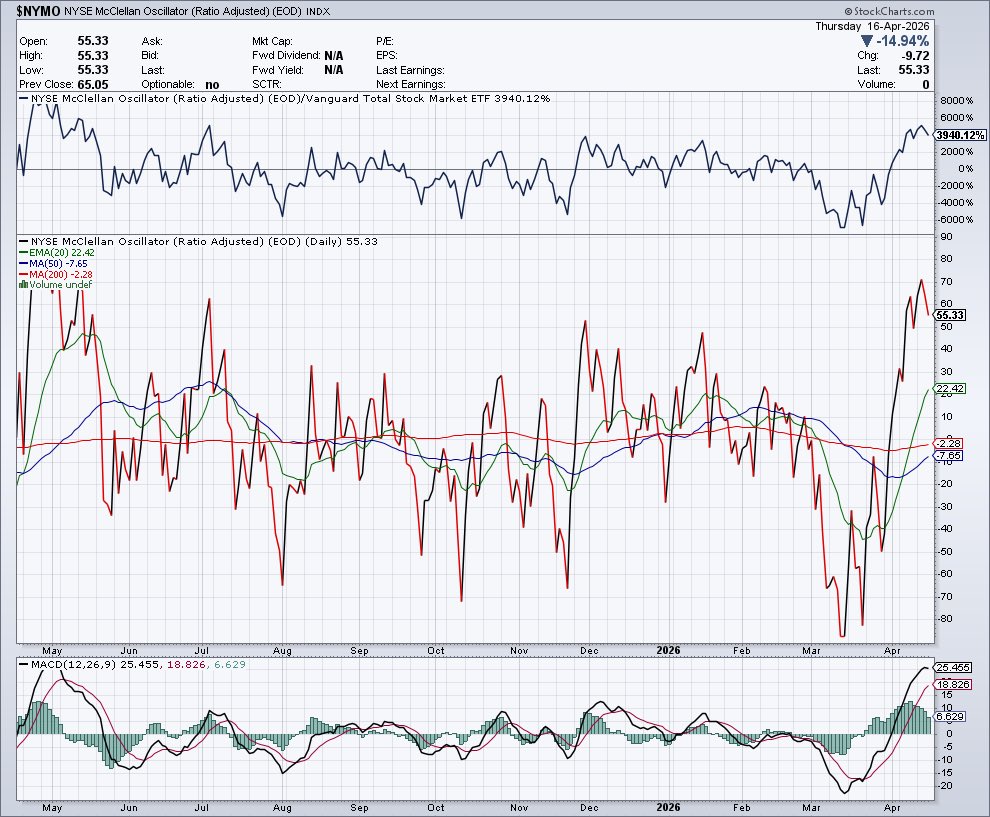Click the Dec label on main chart axis
Viewport: 990px width, 817px height.
click(x=588, y=650)
